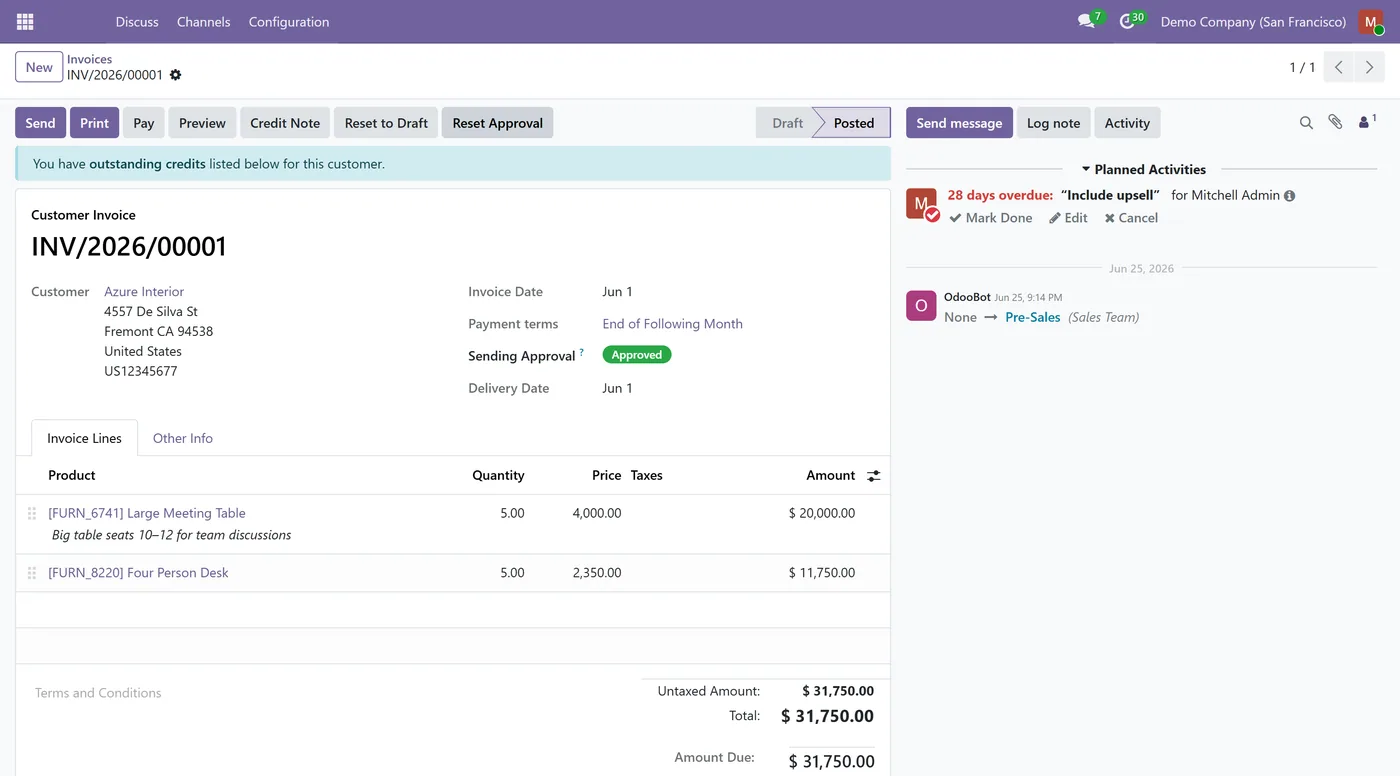Click the Terms and Conditions field

tap(98, 693)
